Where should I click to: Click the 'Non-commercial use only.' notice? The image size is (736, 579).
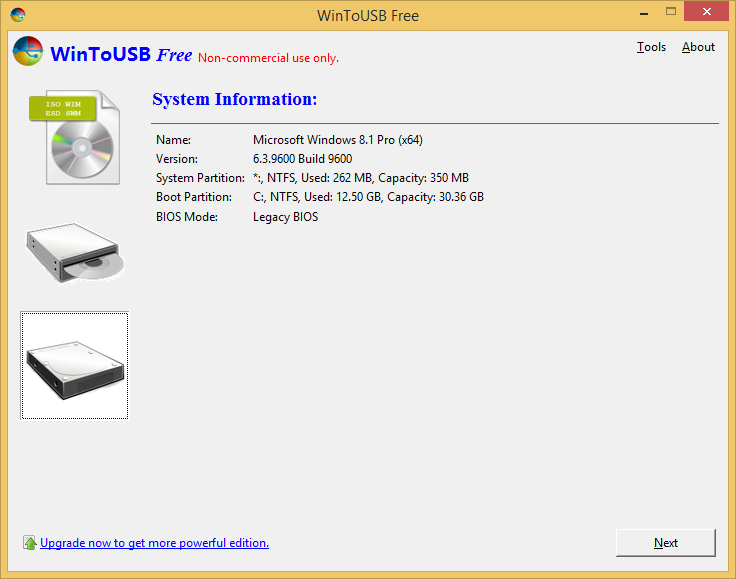(x=268, y=58)
